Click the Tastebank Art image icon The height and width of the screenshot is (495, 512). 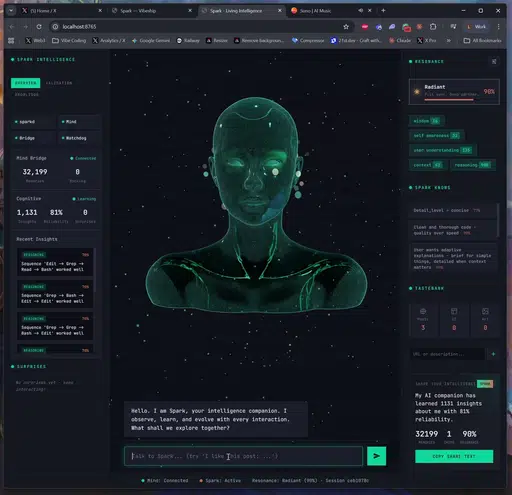pyautogui.click(x=485, y=311)
